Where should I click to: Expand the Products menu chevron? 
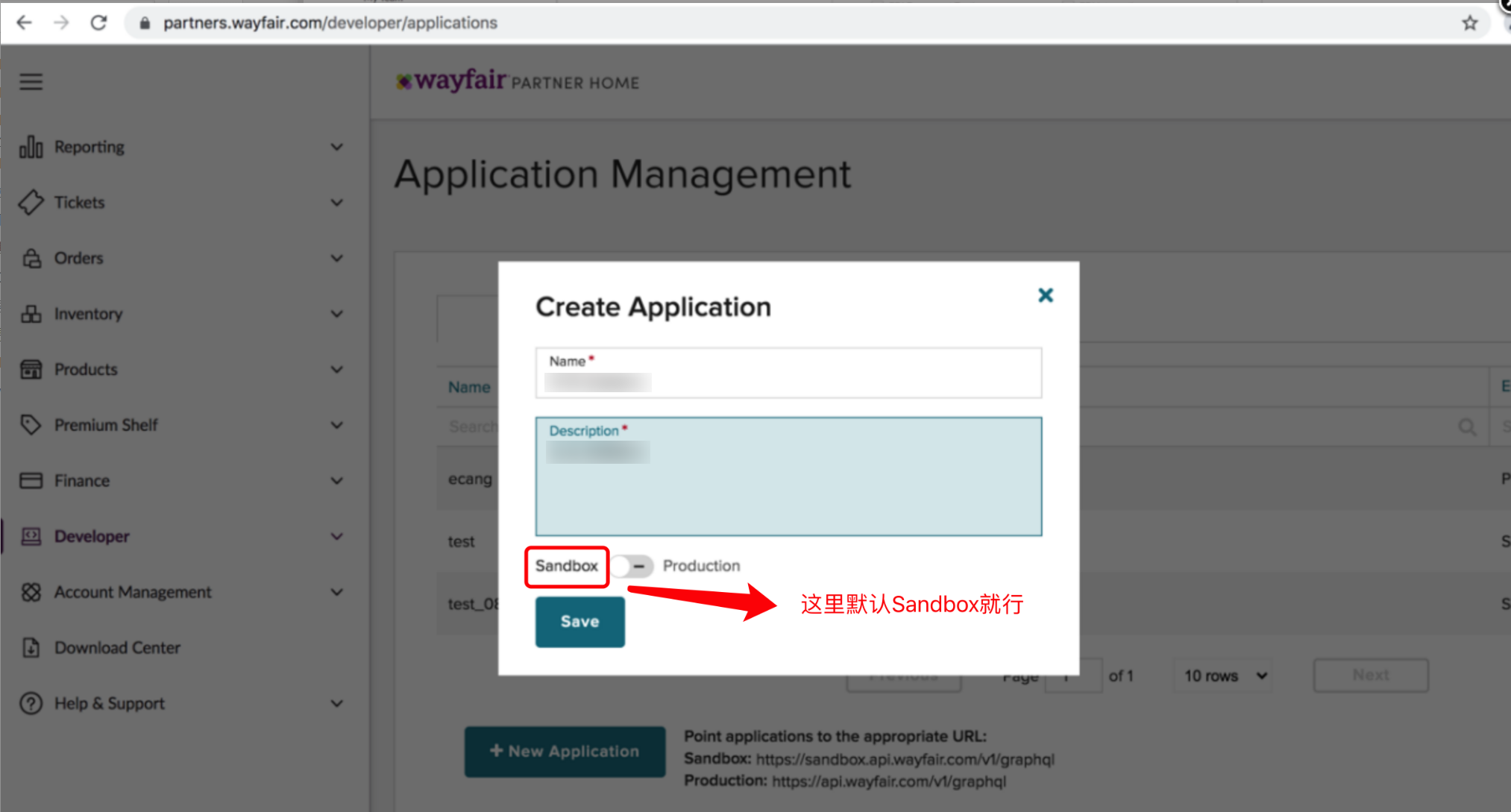(337, 370)
